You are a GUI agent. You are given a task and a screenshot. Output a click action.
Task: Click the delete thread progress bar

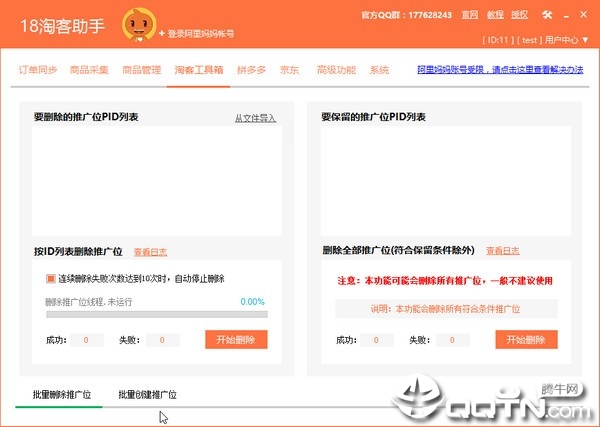pos(157,315)
